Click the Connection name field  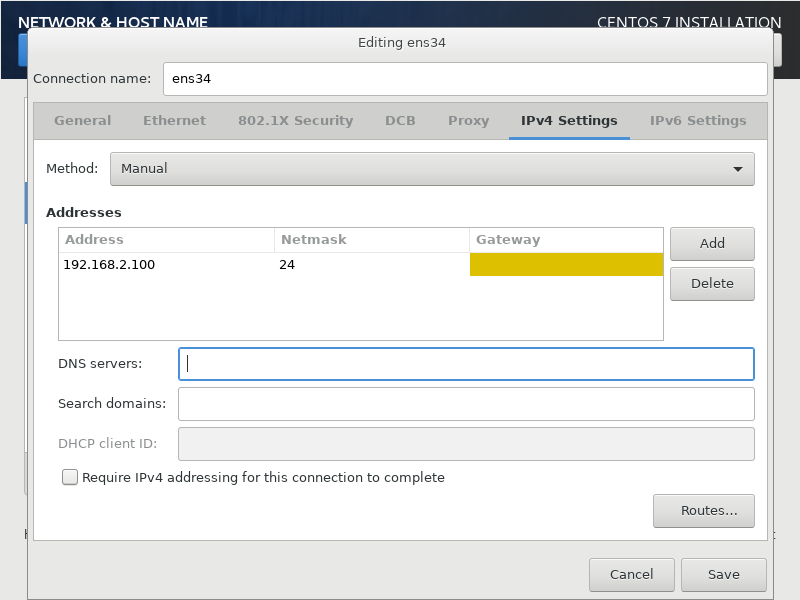465,79
